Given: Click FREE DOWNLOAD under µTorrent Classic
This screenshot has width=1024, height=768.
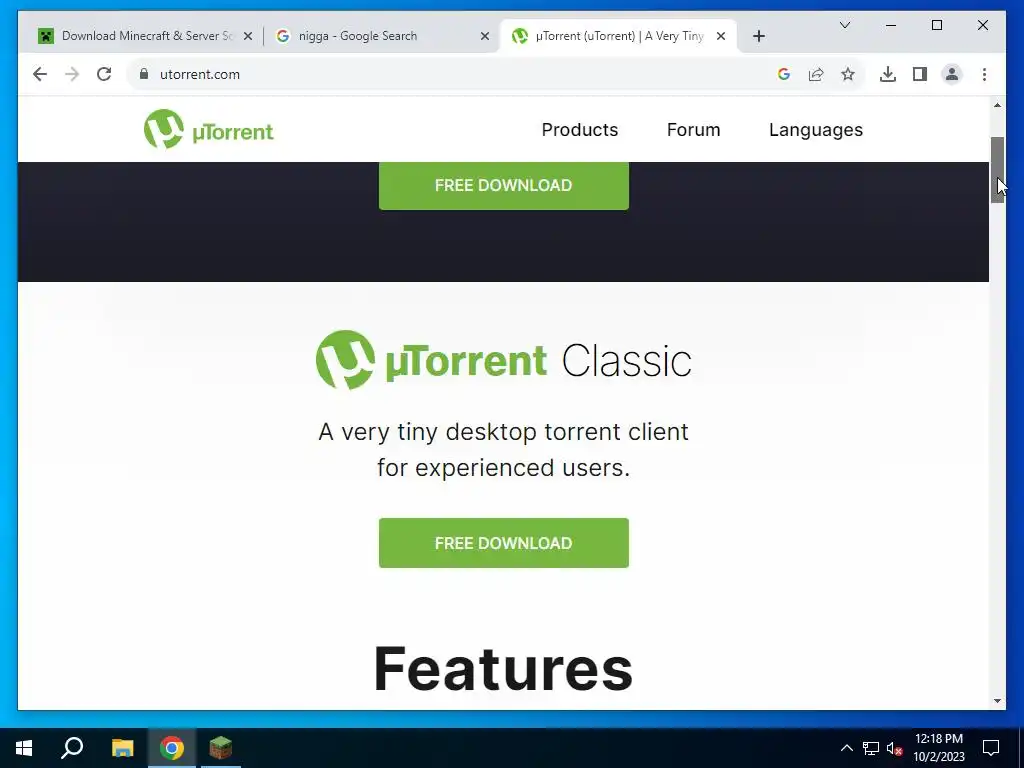Looking at the screenshot, I should point(504,543).
